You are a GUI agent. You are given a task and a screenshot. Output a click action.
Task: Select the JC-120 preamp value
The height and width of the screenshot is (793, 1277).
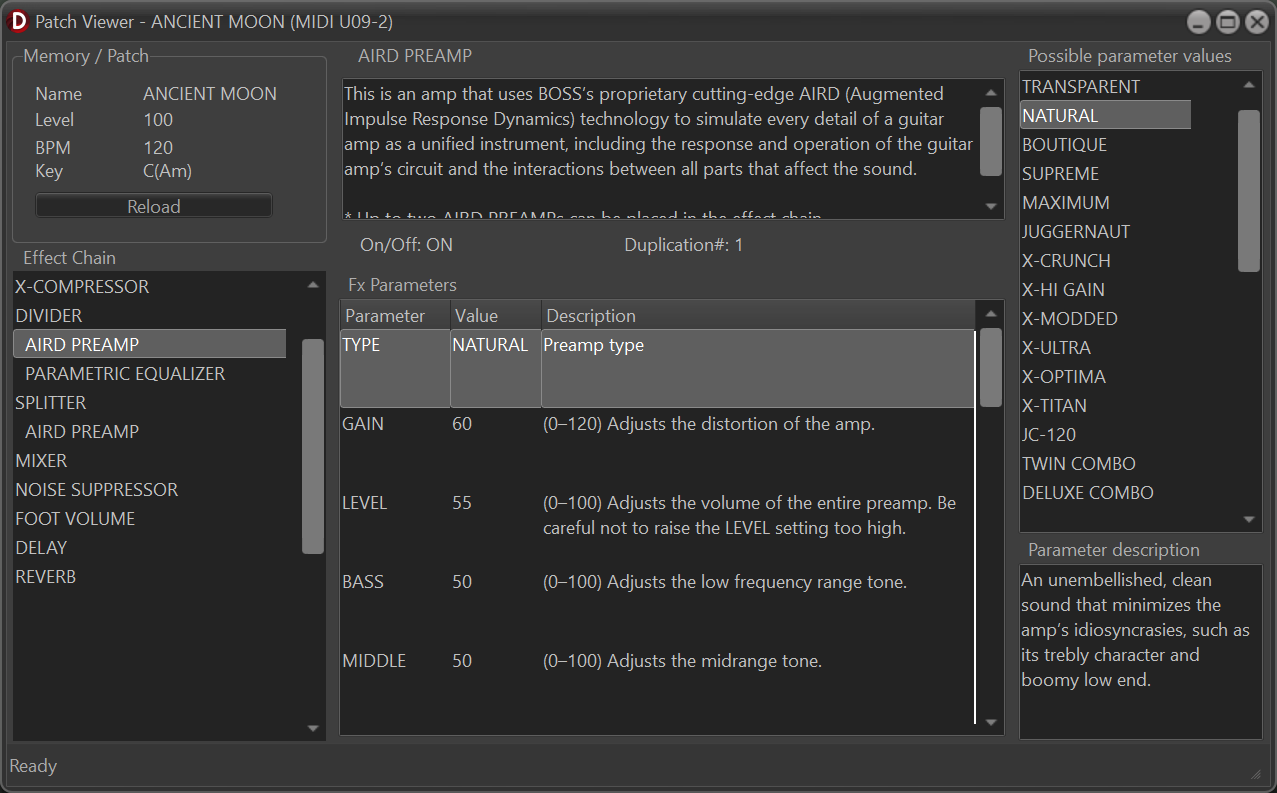click(x=1049, y=435)
